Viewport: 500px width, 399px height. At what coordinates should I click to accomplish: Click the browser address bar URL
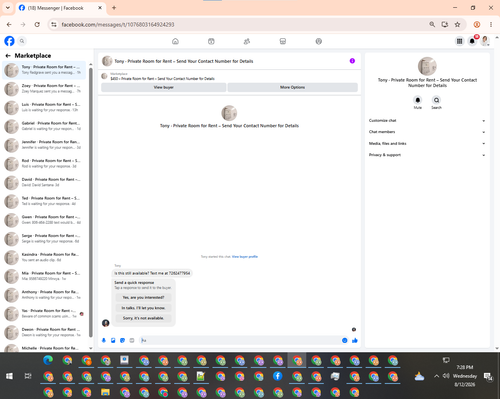point(118,25)
